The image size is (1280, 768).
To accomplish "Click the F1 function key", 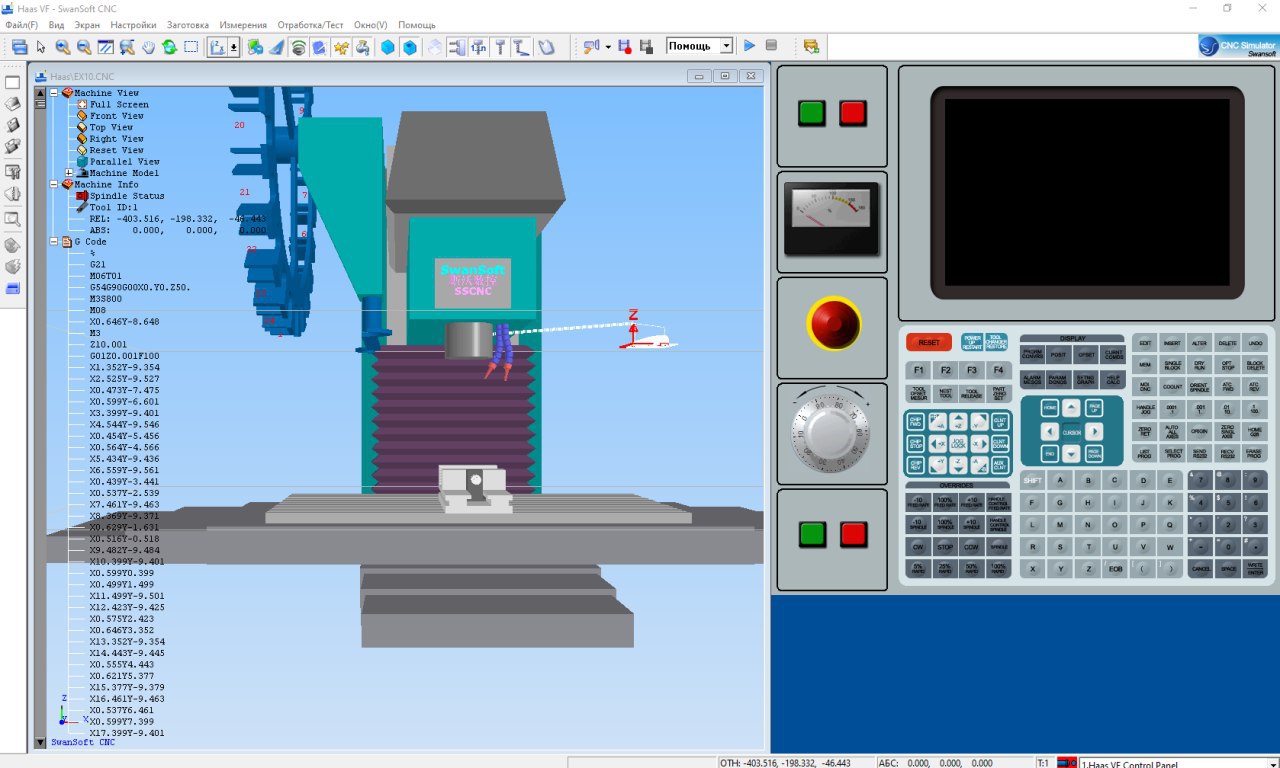I will (918, 370).
